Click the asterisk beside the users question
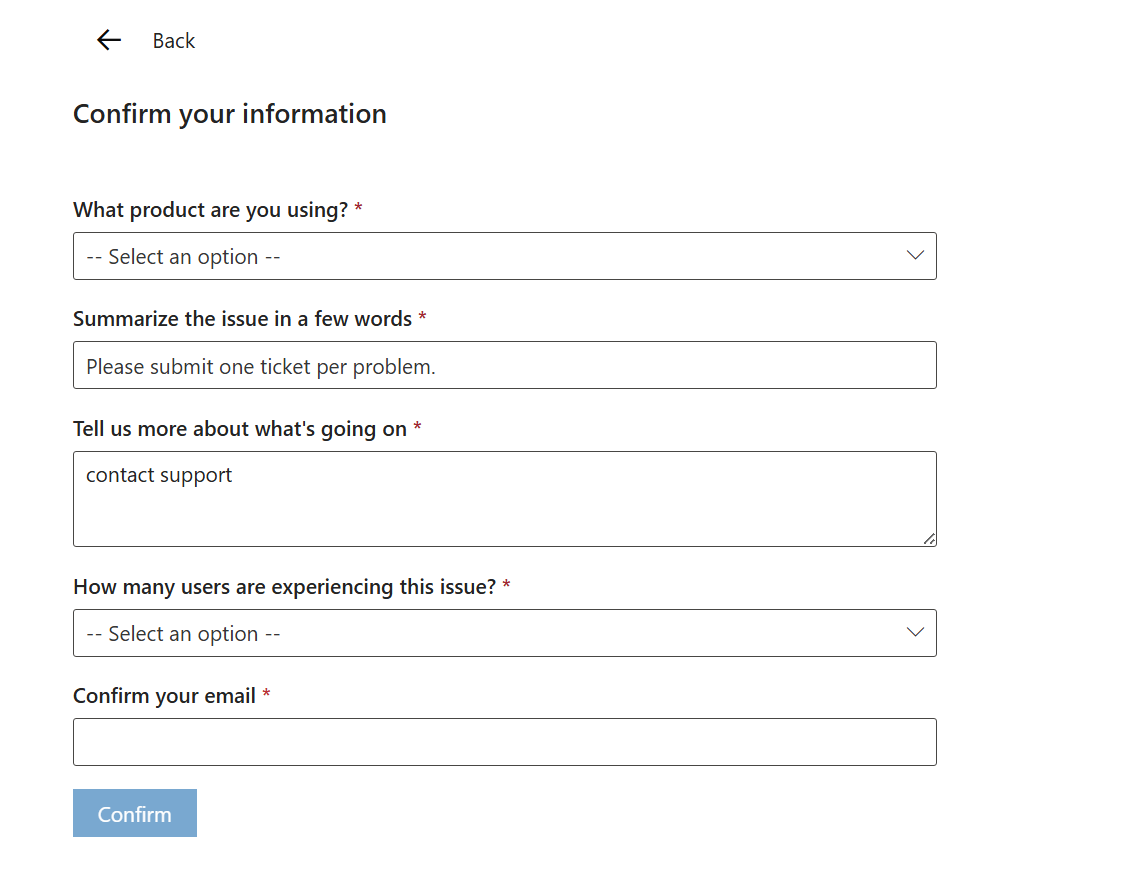Screen dimensions: 1125x872 (507, 586)
